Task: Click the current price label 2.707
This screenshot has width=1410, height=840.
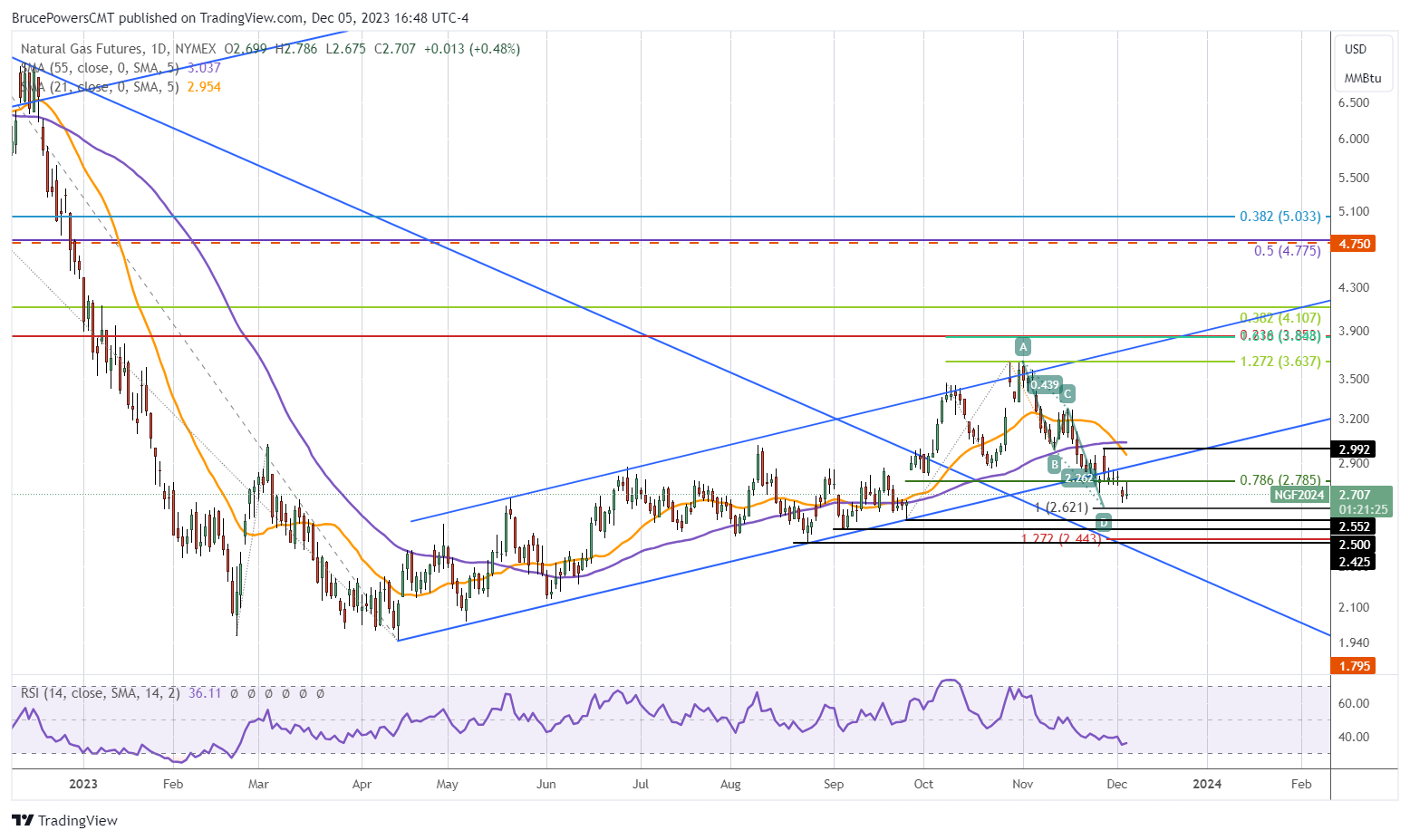Action: coord(1355,495)
